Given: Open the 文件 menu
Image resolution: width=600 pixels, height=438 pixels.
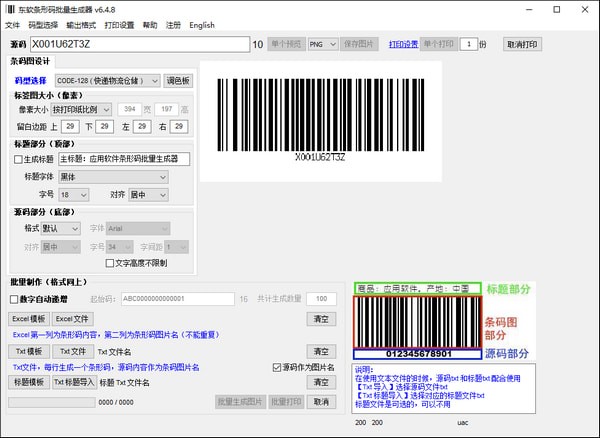Looking at the screenshot, I should coord(12,25).
